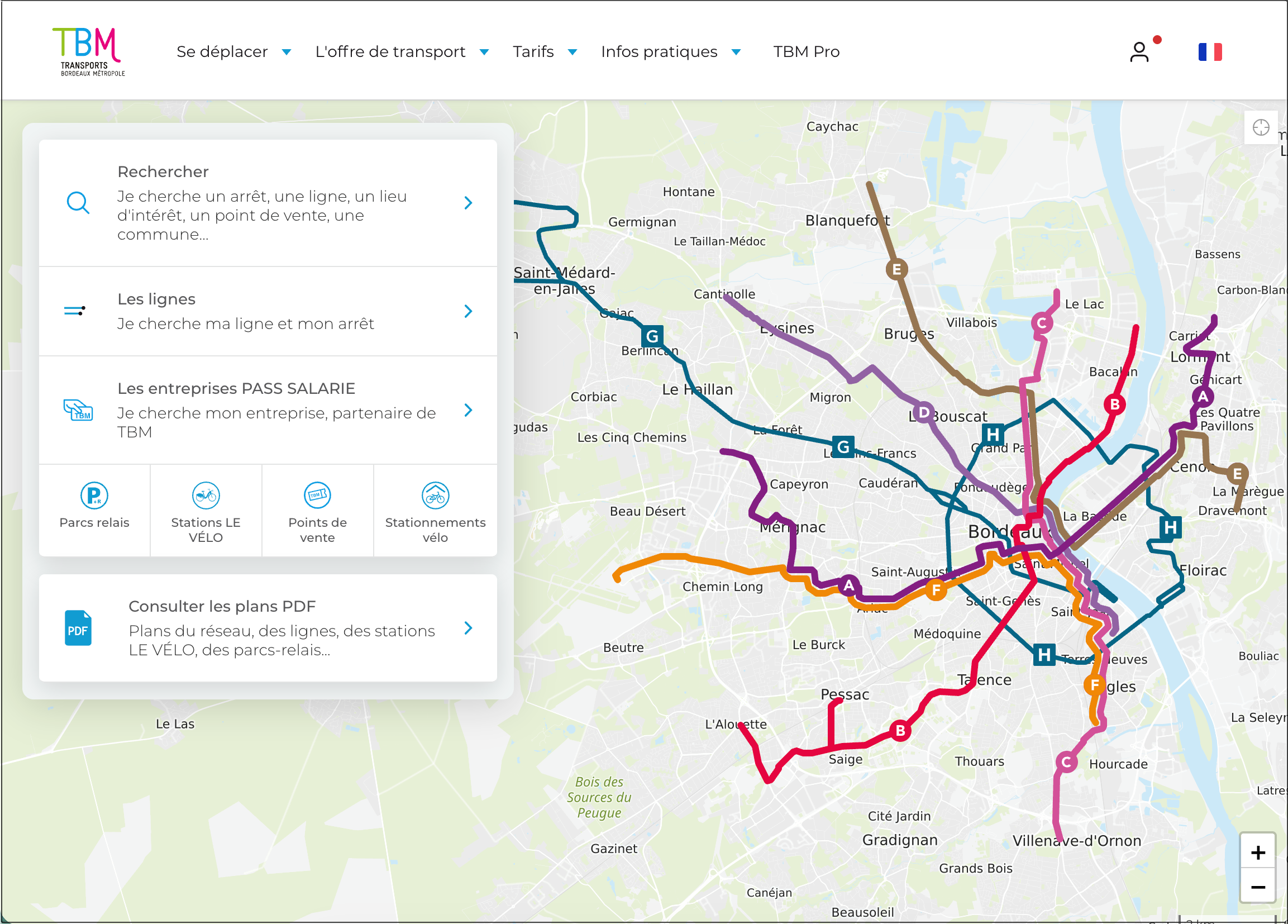Zoom out the map with minus button
Image resolution: width=1288 pixels, height=924 pixels.
point(1258,886)
